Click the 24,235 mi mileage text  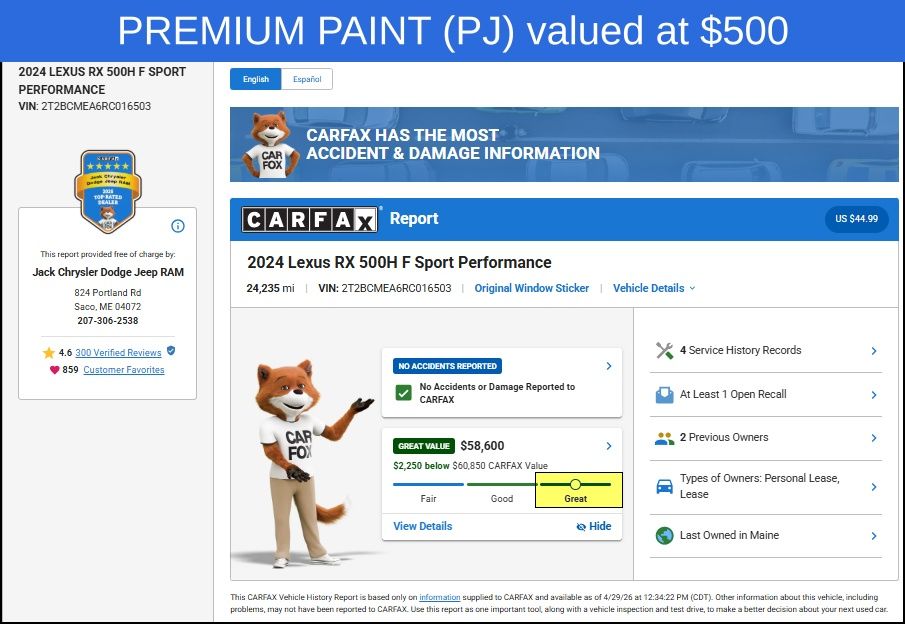(x=270, y=288)
